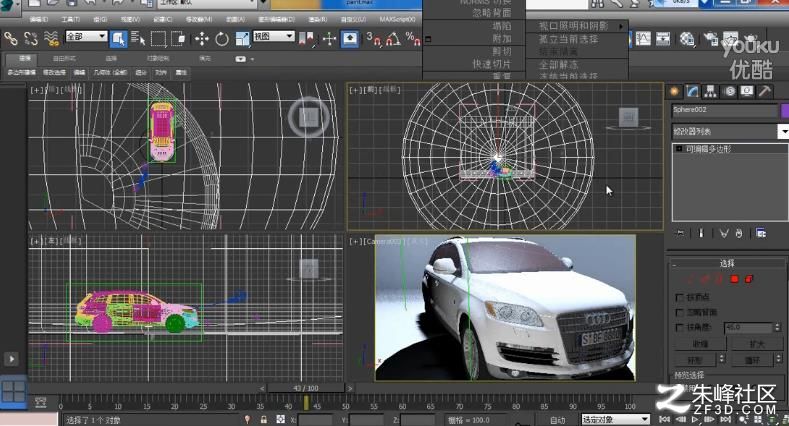Click the Select and Link chain icon

pyautogui.click(x=11, y=39)
